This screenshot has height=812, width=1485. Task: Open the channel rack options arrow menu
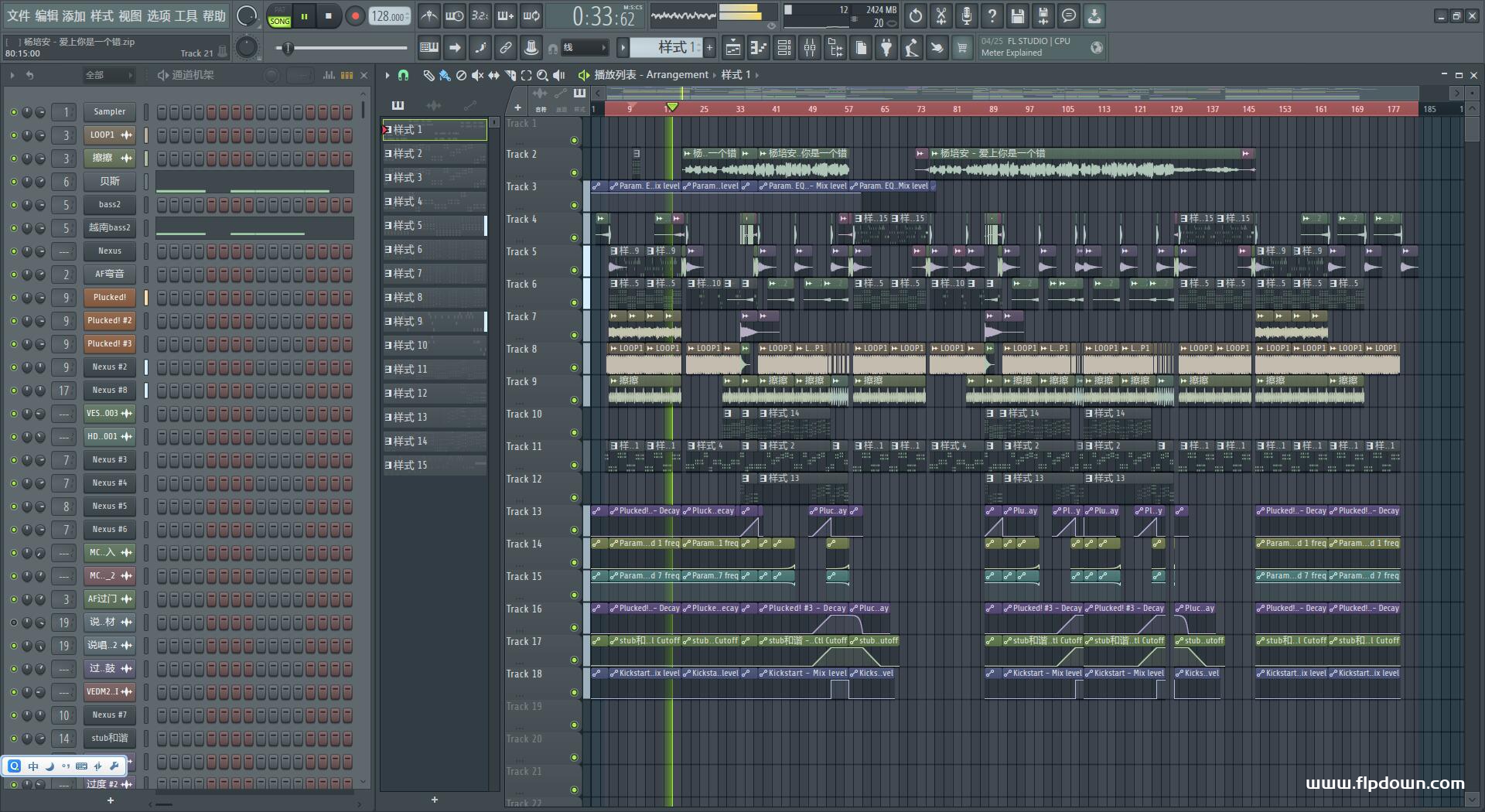(x=12, y=75)
